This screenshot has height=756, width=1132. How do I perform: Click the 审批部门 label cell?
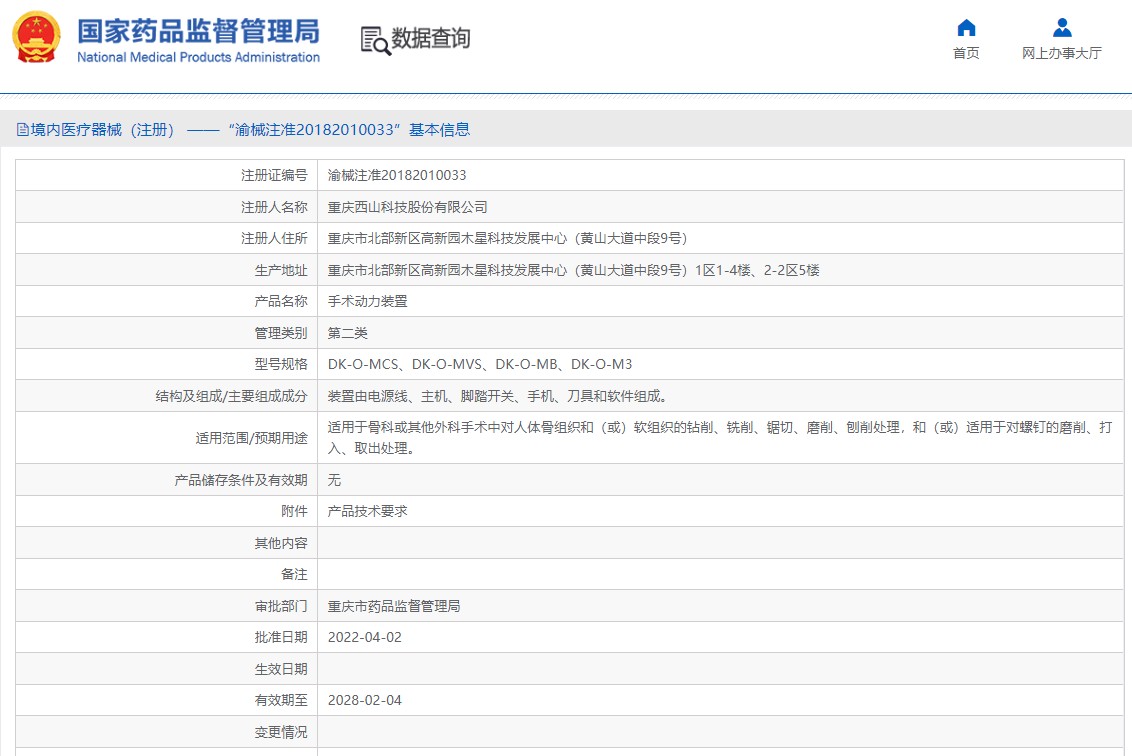click(167, 607)
